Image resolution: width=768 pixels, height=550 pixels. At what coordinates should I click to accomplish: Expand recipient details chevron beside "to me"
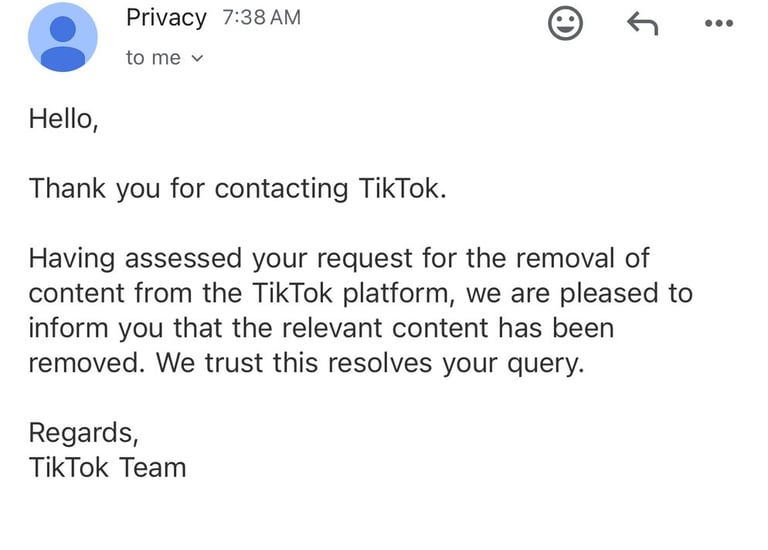click(x=196, y=58)
